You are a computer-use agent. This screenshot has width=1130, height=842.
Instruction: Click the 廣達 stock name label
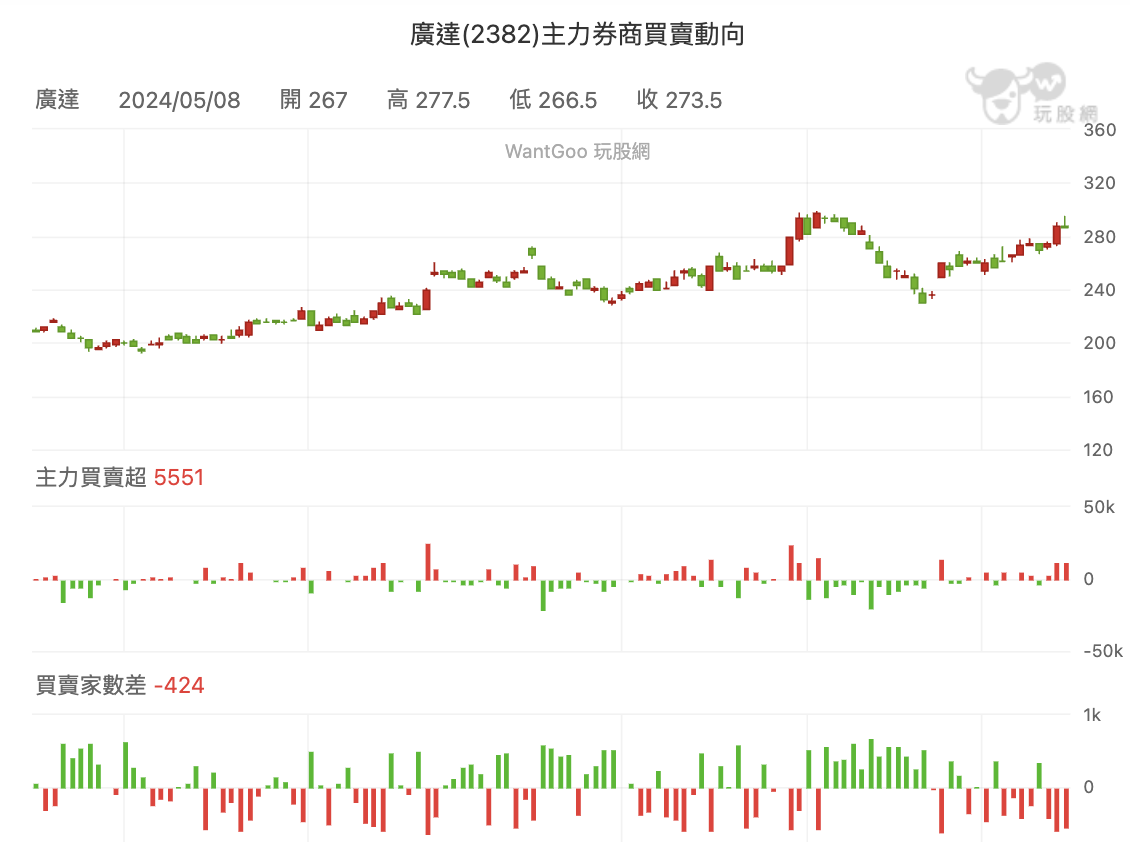tap(57, 100)
